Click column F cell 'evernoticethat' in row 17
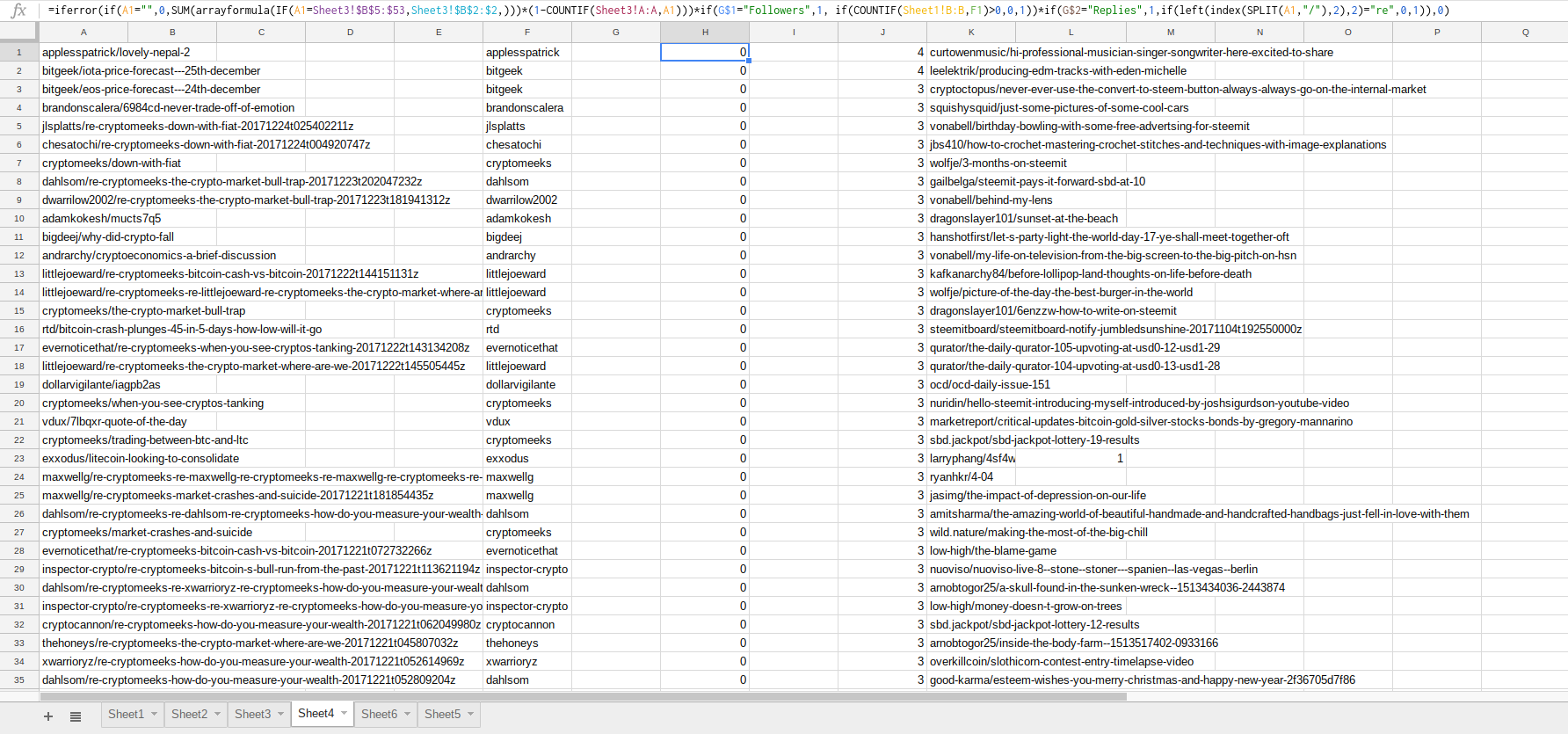This screenshot has width=1568, height=734. (x=527, y=347)
